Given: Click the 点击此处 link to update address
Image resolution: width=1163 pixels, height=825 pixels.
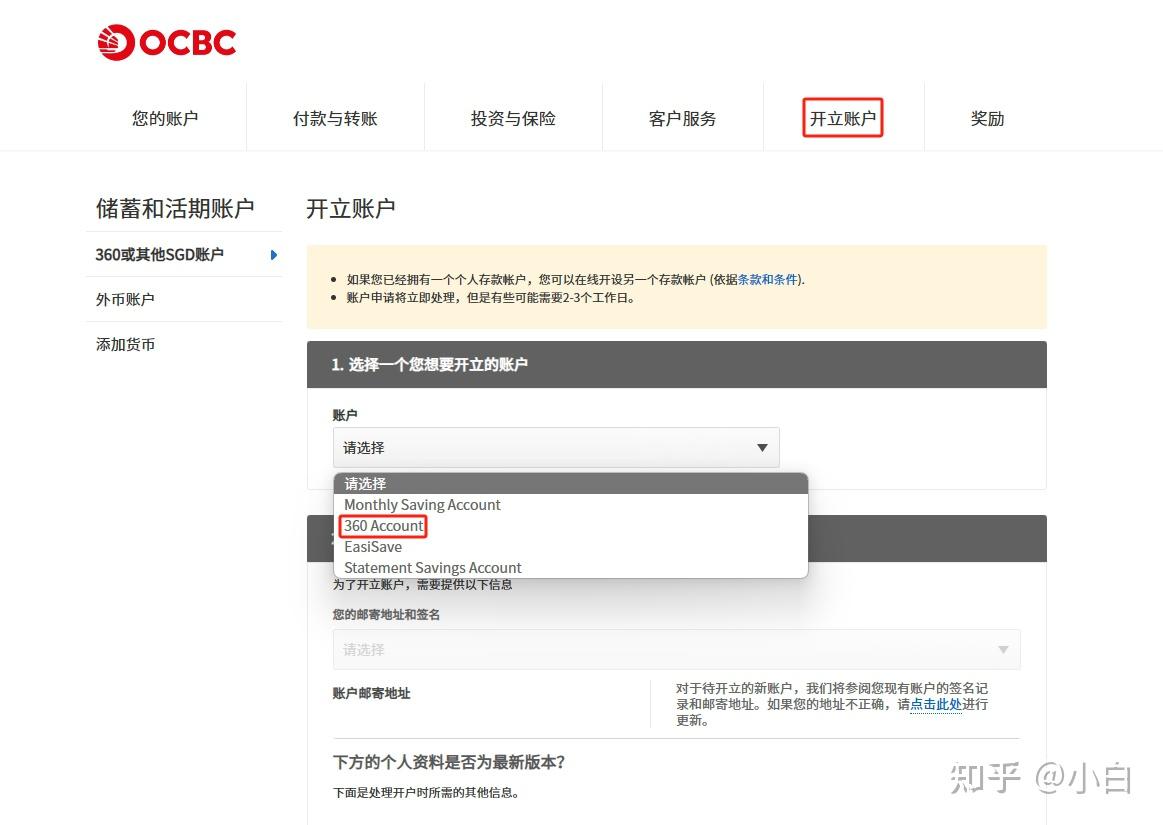Looking at the screenshot, I should (934, 704).
